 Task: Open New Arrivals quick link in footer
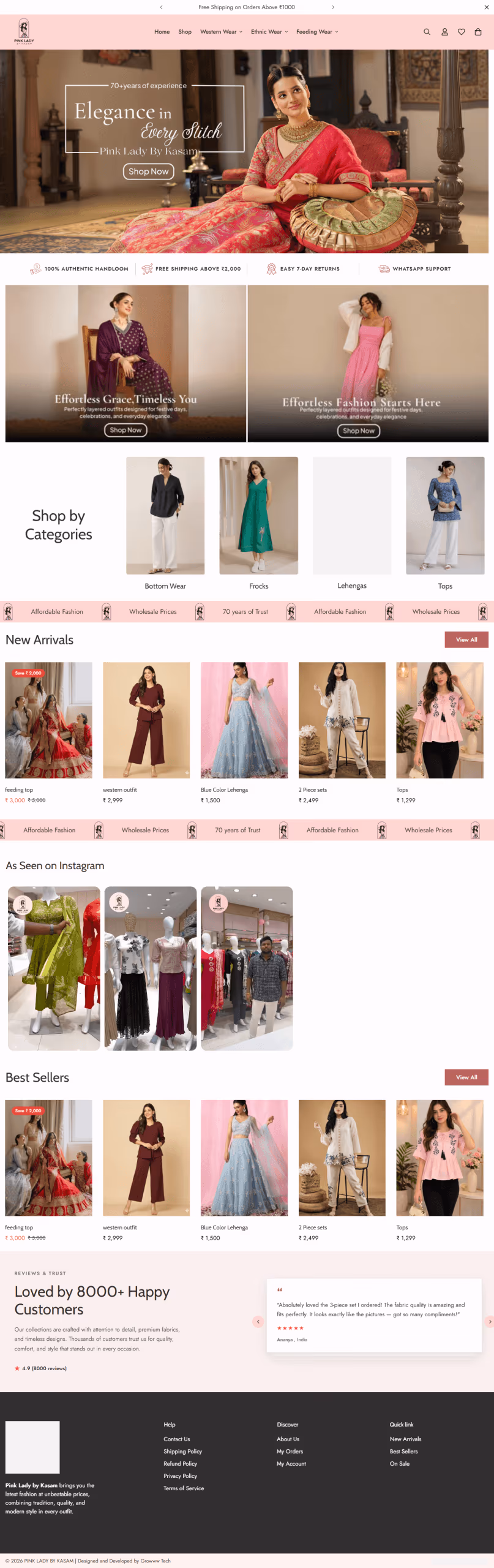(x=405, y=1439)
